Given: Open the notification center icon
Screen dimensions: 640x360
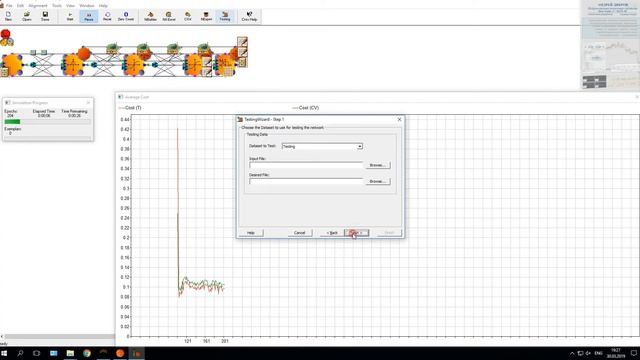Looking at the screenshot, I should pos(633,353).
